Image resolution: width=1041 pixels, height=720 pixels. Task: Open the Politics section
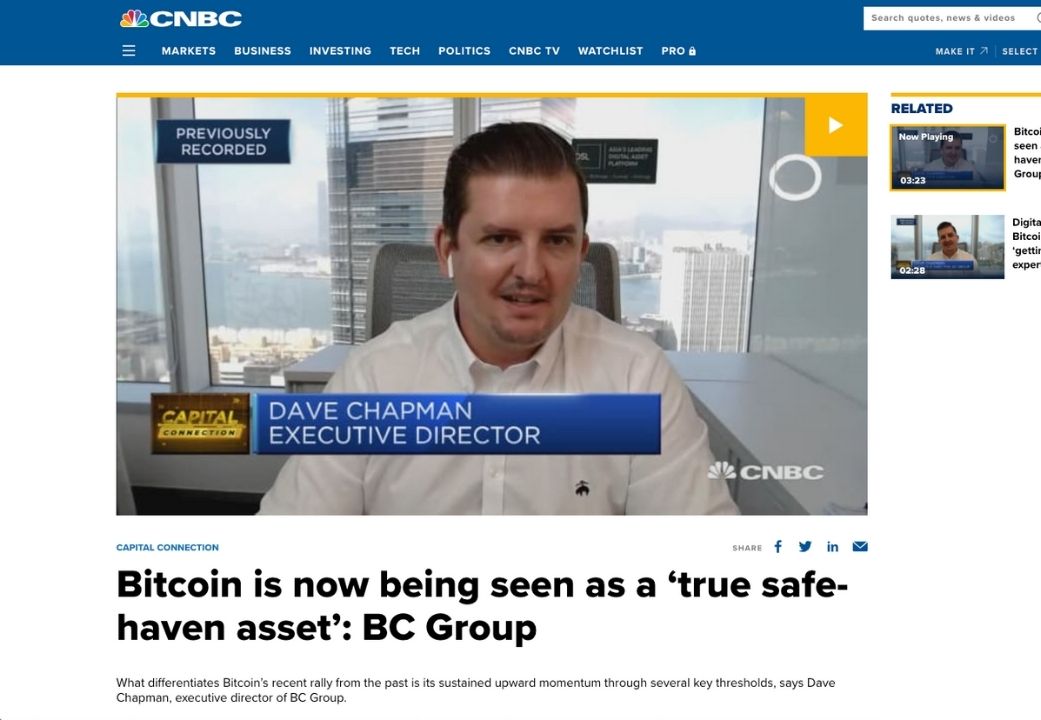(464, 50)
